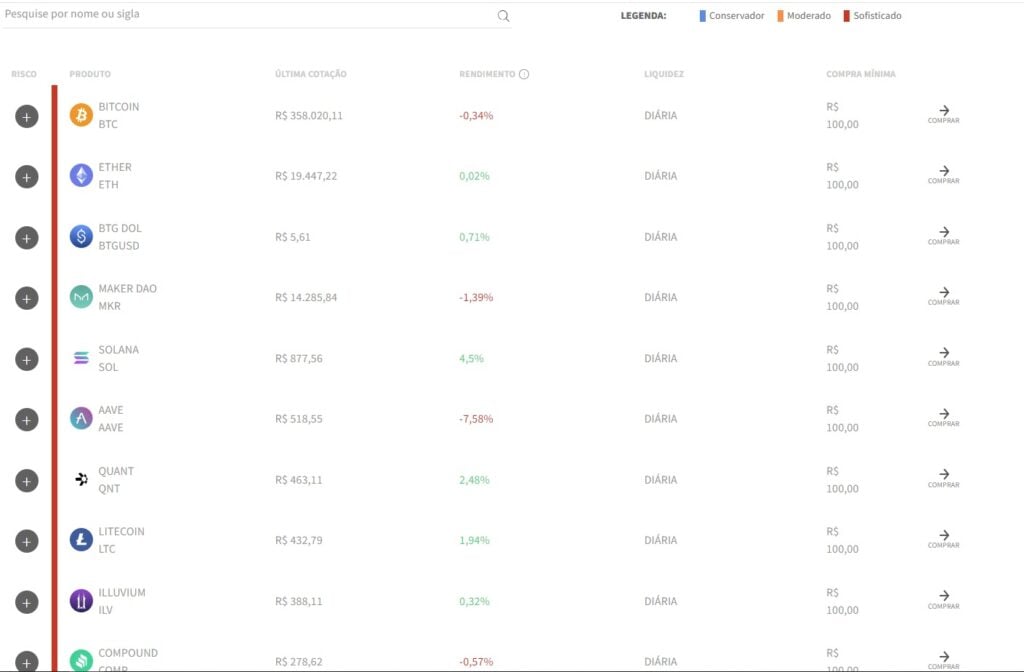Select the LITECOIN product name
The width and height of the screenshot is (1024, 672).
point(121,532)
